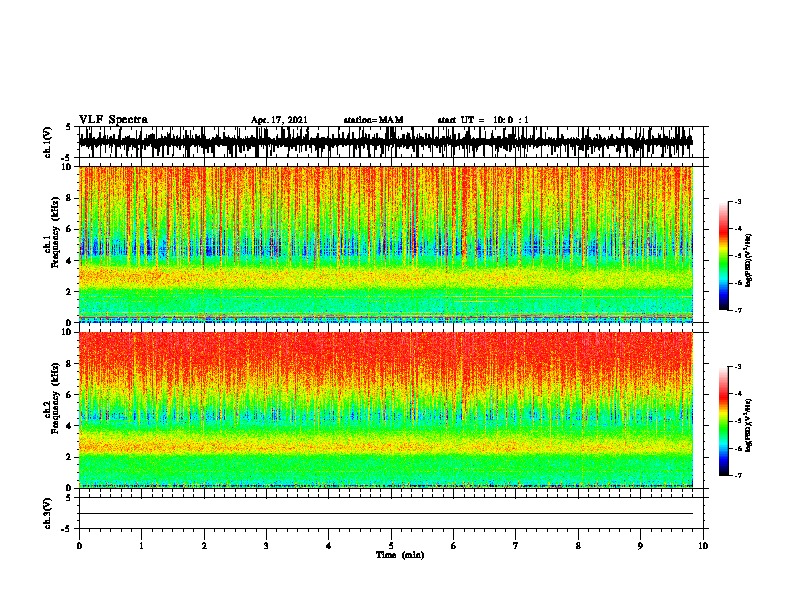This screenshot has height=612, width=792.
Task: Click the "station=MAM" header label
Action: click(x=373, y=120)
